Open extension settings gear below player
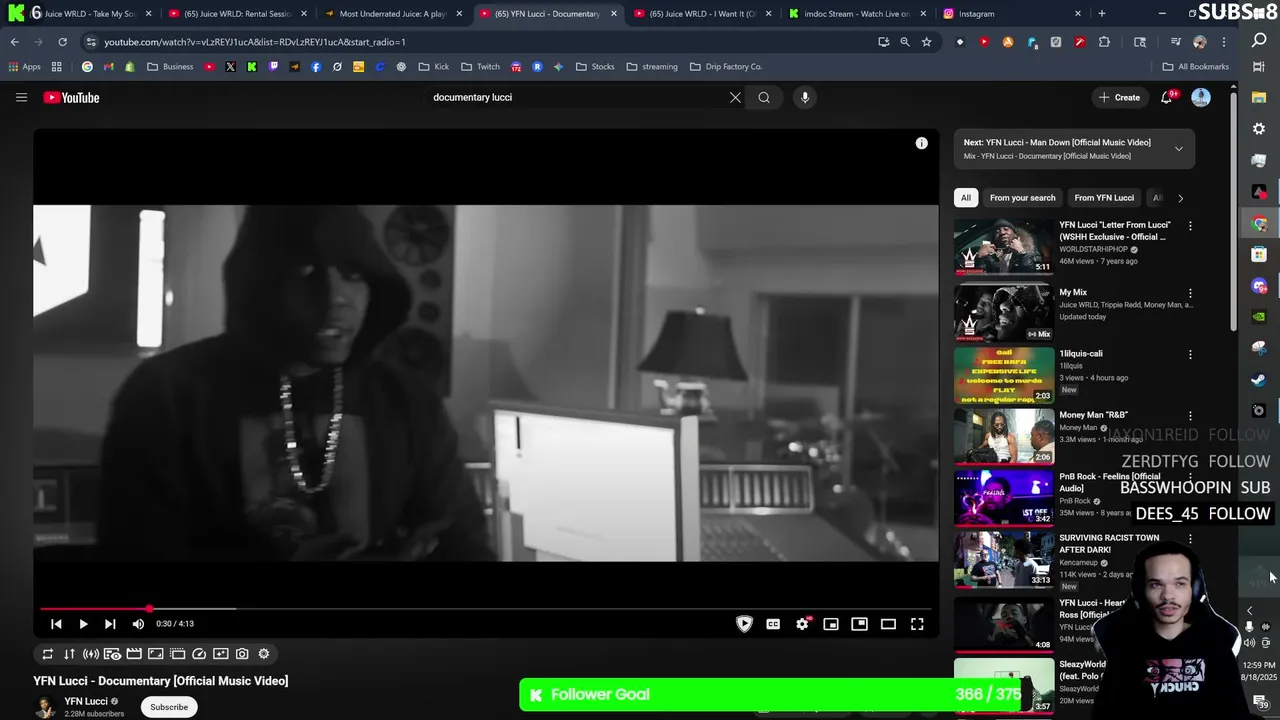This screenshot has height=720, width=1280. [x=264, y=654]
